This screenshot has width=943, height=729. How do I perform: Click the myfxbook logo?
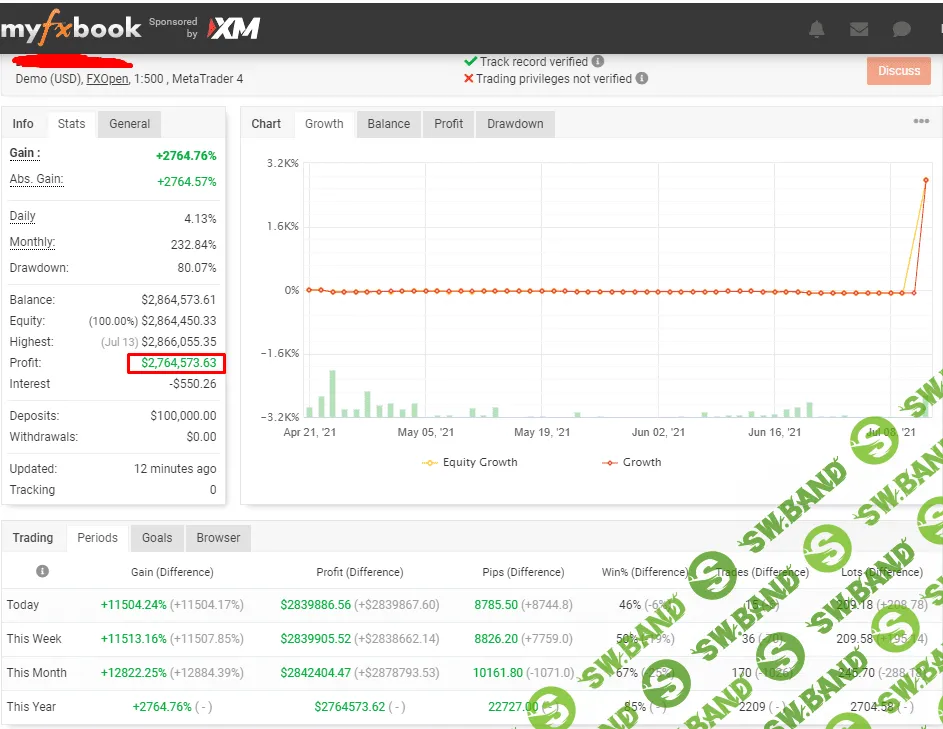[x=70, y=28]
